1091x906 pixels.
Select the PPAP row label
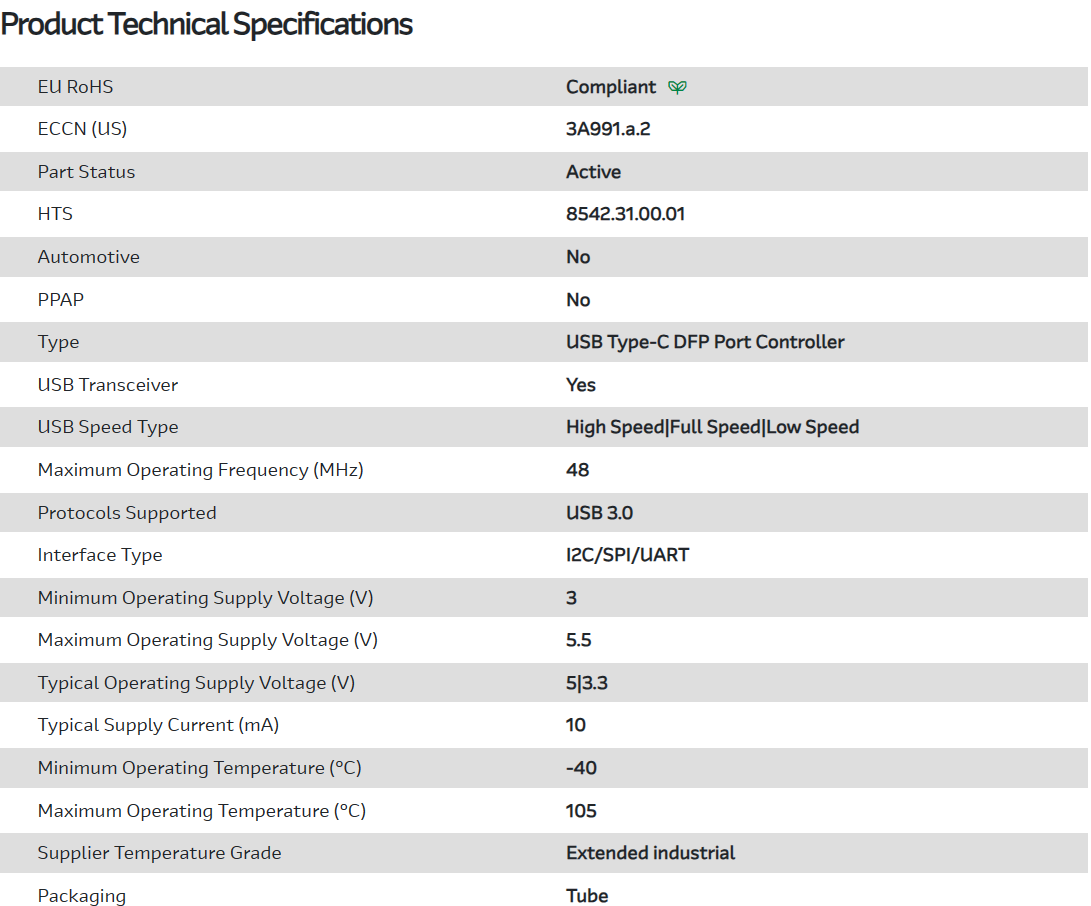(x=60, y=300)
